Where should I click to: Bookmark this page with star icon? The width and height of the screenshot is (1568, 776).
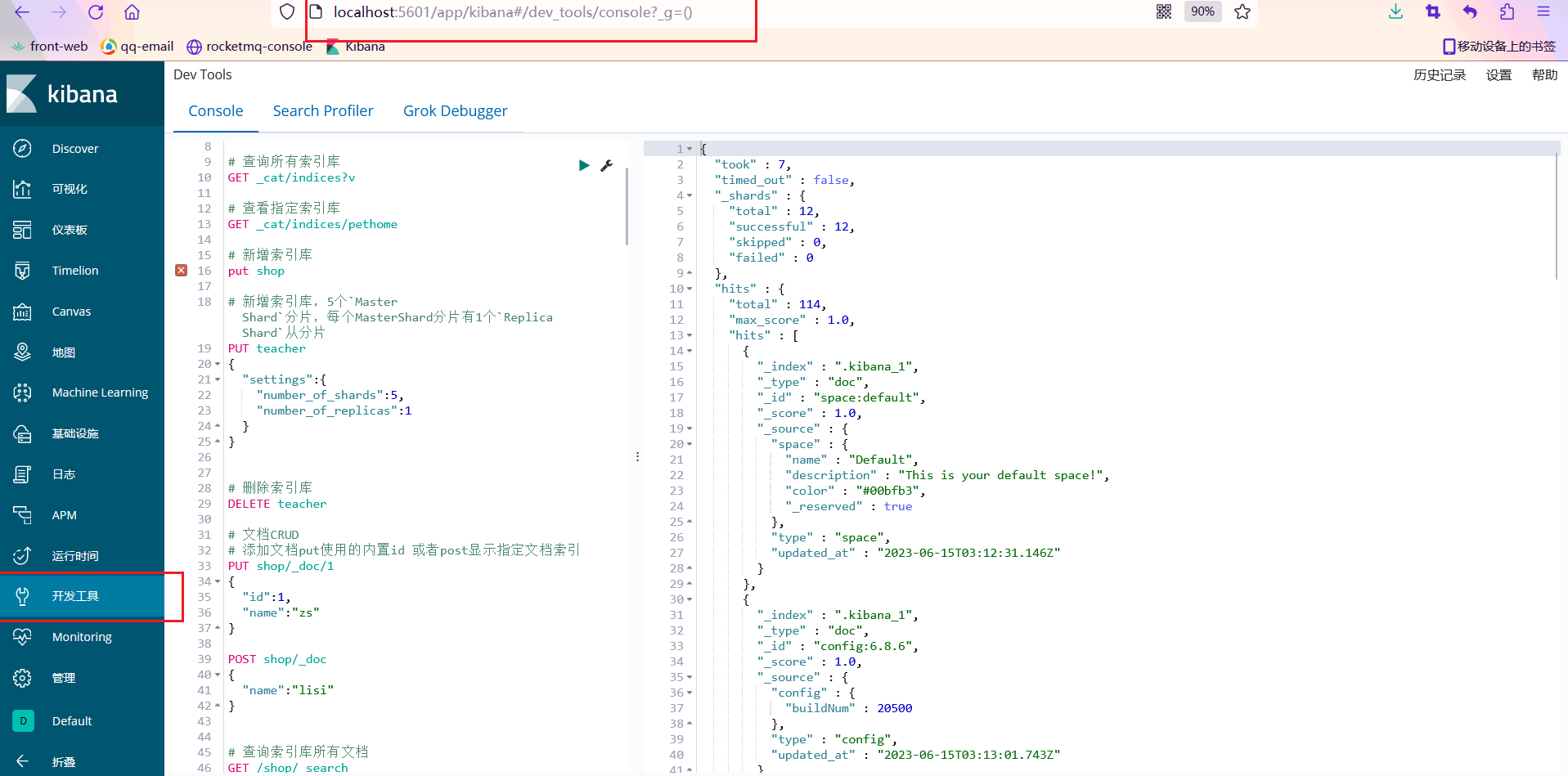pyautogui.click(x=1242, y=11)
